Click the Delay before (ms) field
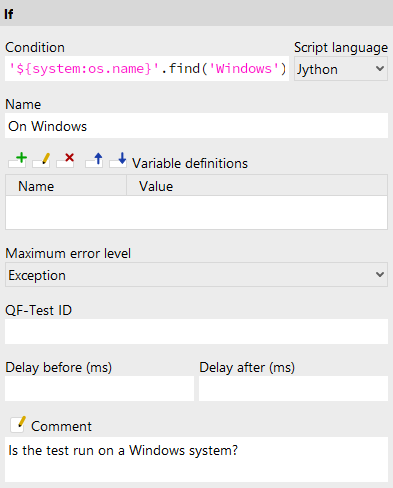 click(x=99, y=389)
